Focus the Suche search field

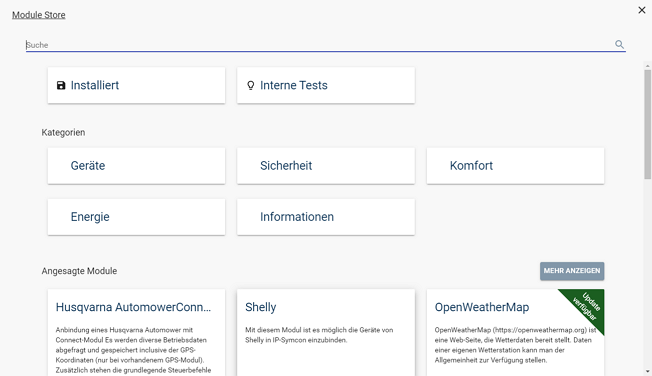(x=320, y=45)
